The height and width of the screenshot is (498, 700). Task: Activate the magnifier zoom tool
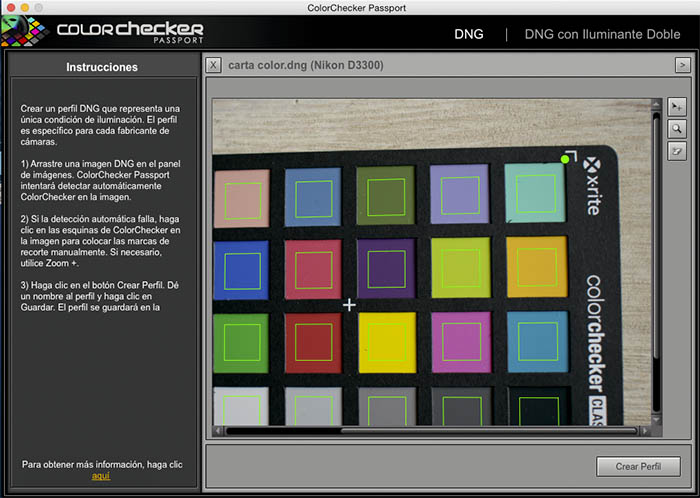tap(677, 129)
